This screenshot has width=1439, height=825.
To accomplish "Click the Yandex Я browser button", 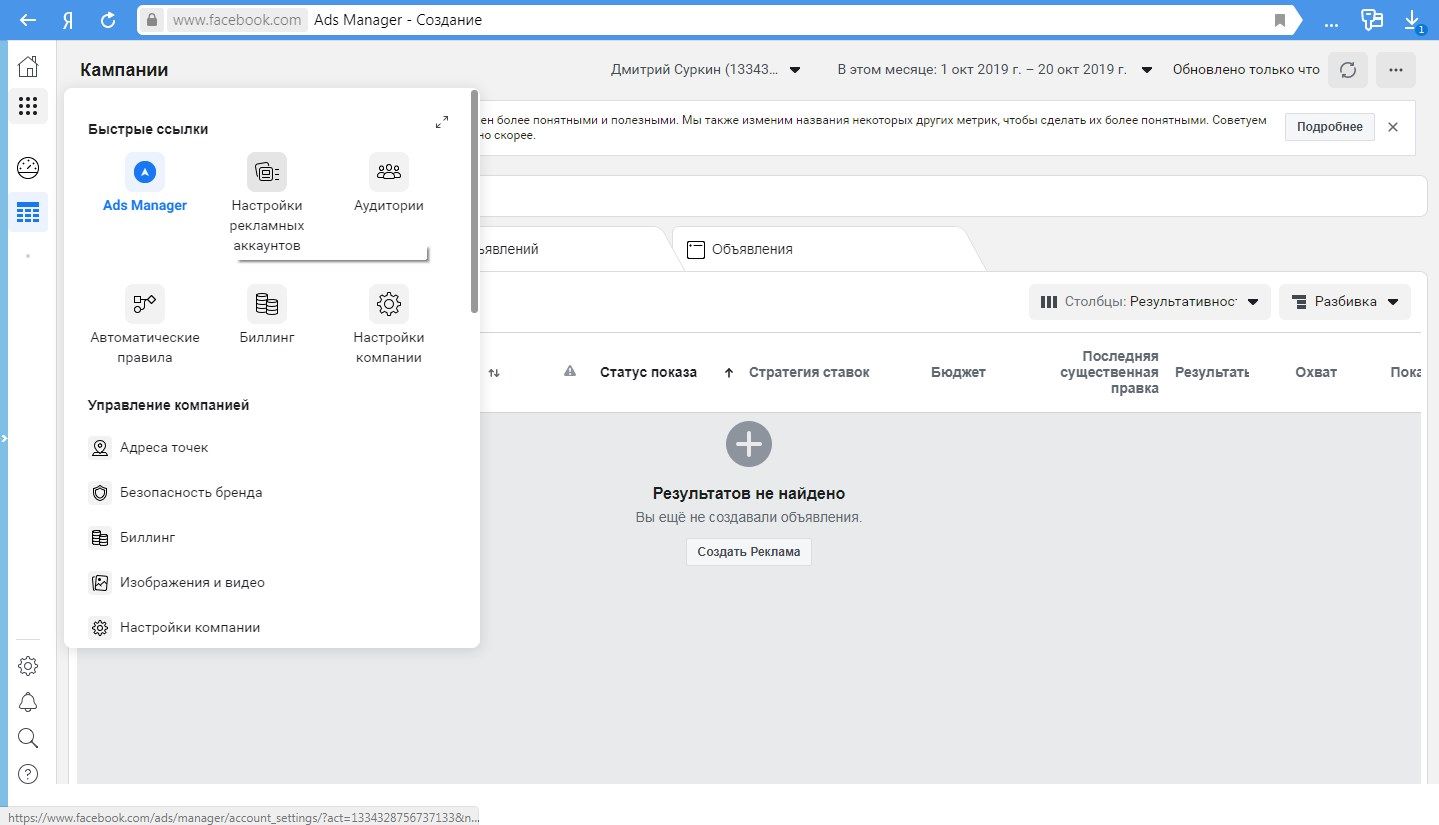I will pyautogui.click(x=68, y=19).
